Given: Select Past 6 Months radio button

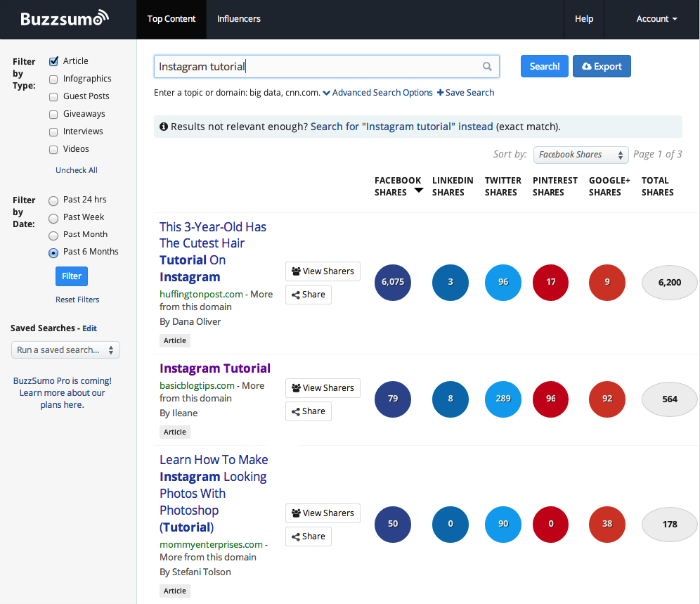Looking at the screenshot, I should pyautogui.click(x=53, y=253).
